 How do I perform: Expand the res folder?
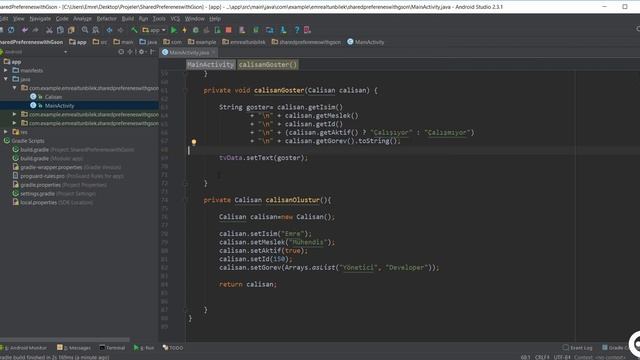(6, 132)
